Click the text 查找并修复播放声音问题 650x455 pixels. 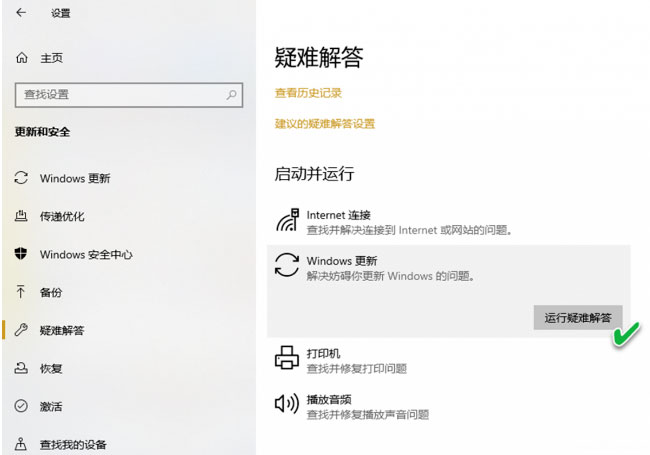368,414
